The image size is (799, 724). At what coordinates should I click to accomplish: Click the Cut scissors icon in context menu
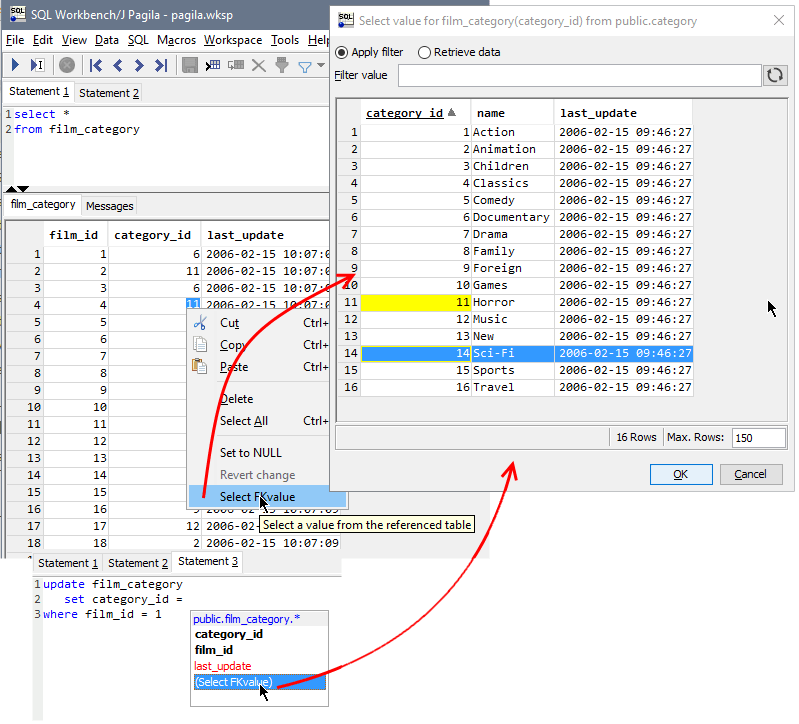pos(200,323)
